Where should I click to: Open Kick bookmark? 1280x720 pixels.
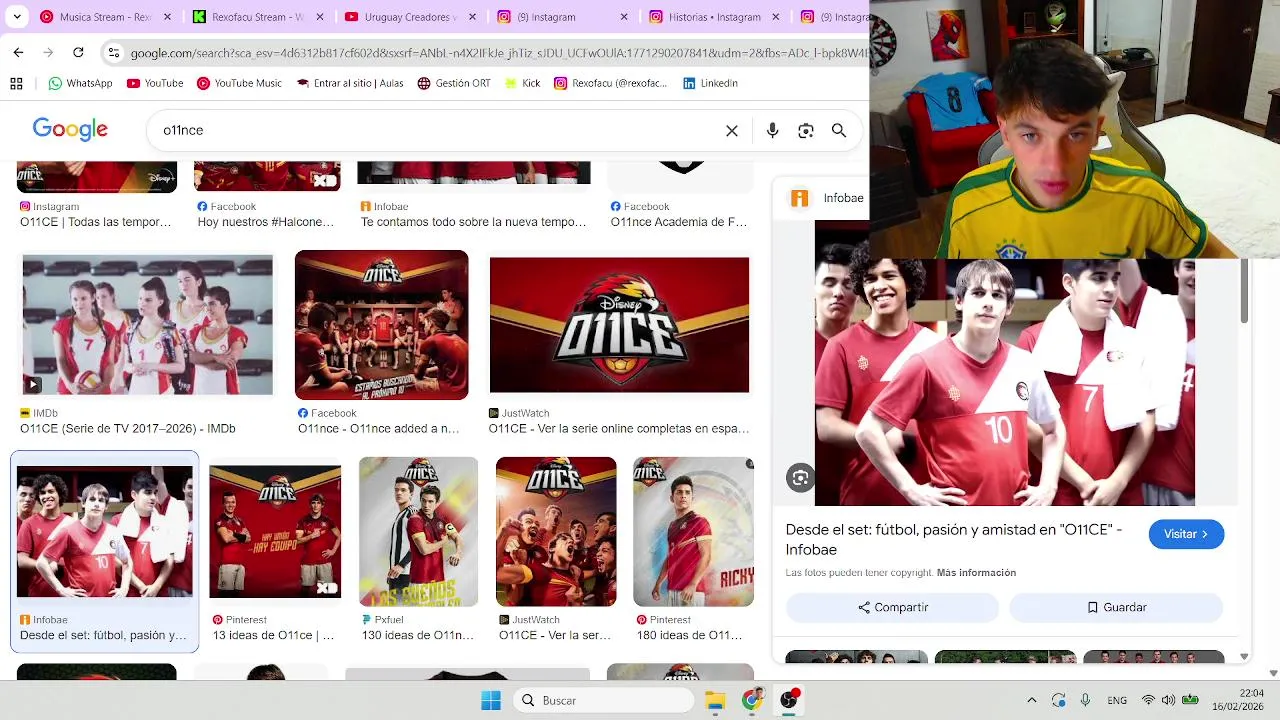(x=522, y=83)
